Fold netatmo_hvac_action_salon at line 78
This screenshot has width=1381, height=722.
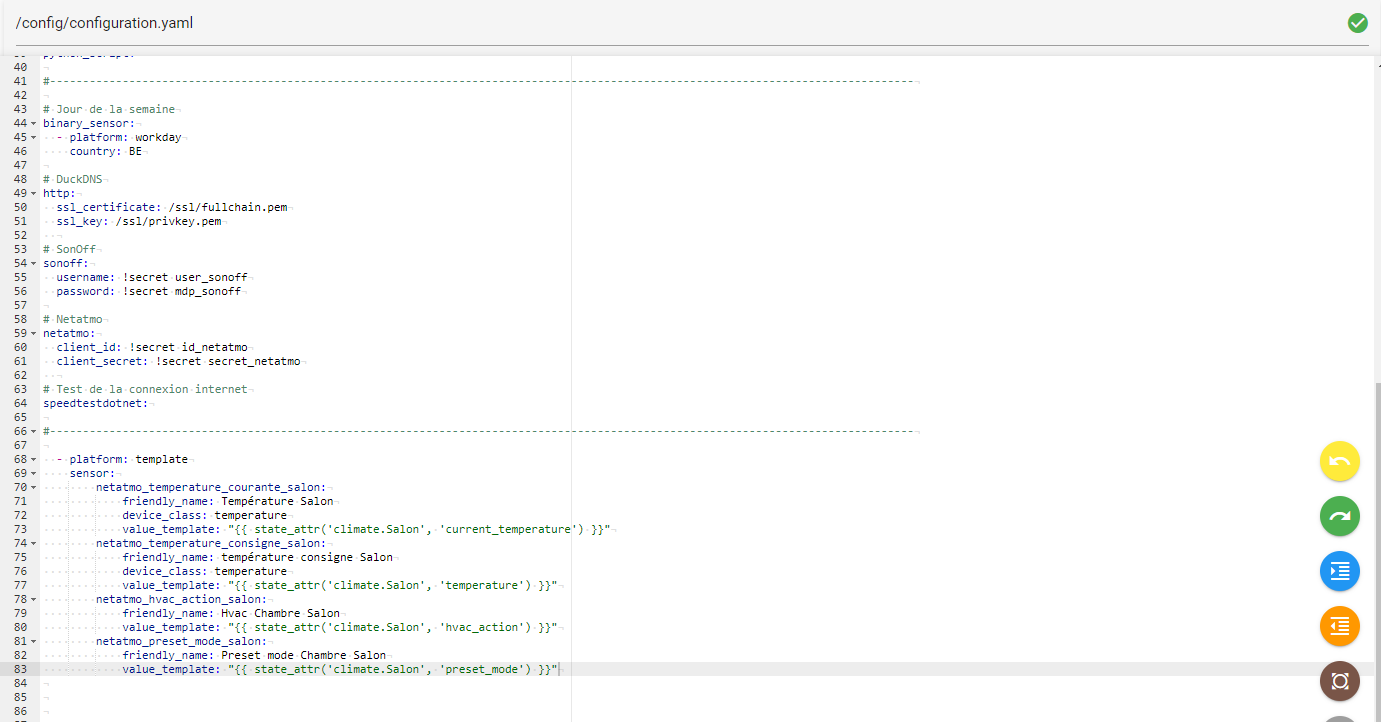click(x=34, y=600)
